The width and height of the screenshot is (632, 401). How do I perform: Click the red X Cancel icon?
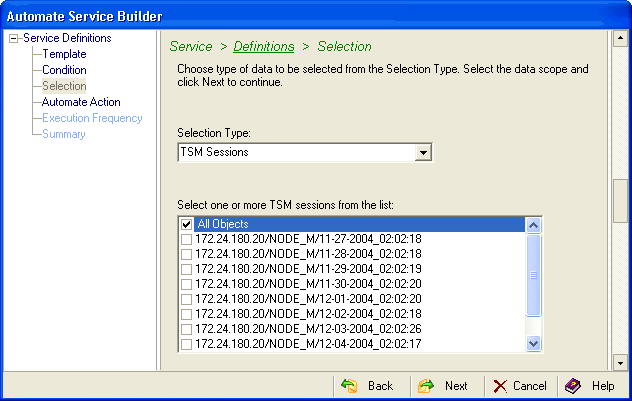tap(500, 386)
